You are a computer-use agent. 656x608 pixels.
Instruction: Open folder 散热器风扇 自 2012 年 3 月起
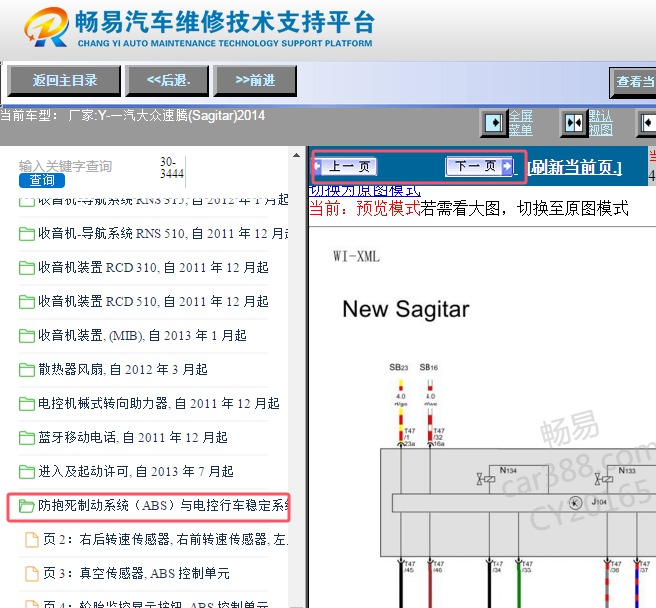pyautogui.click(x=123, y=369)
